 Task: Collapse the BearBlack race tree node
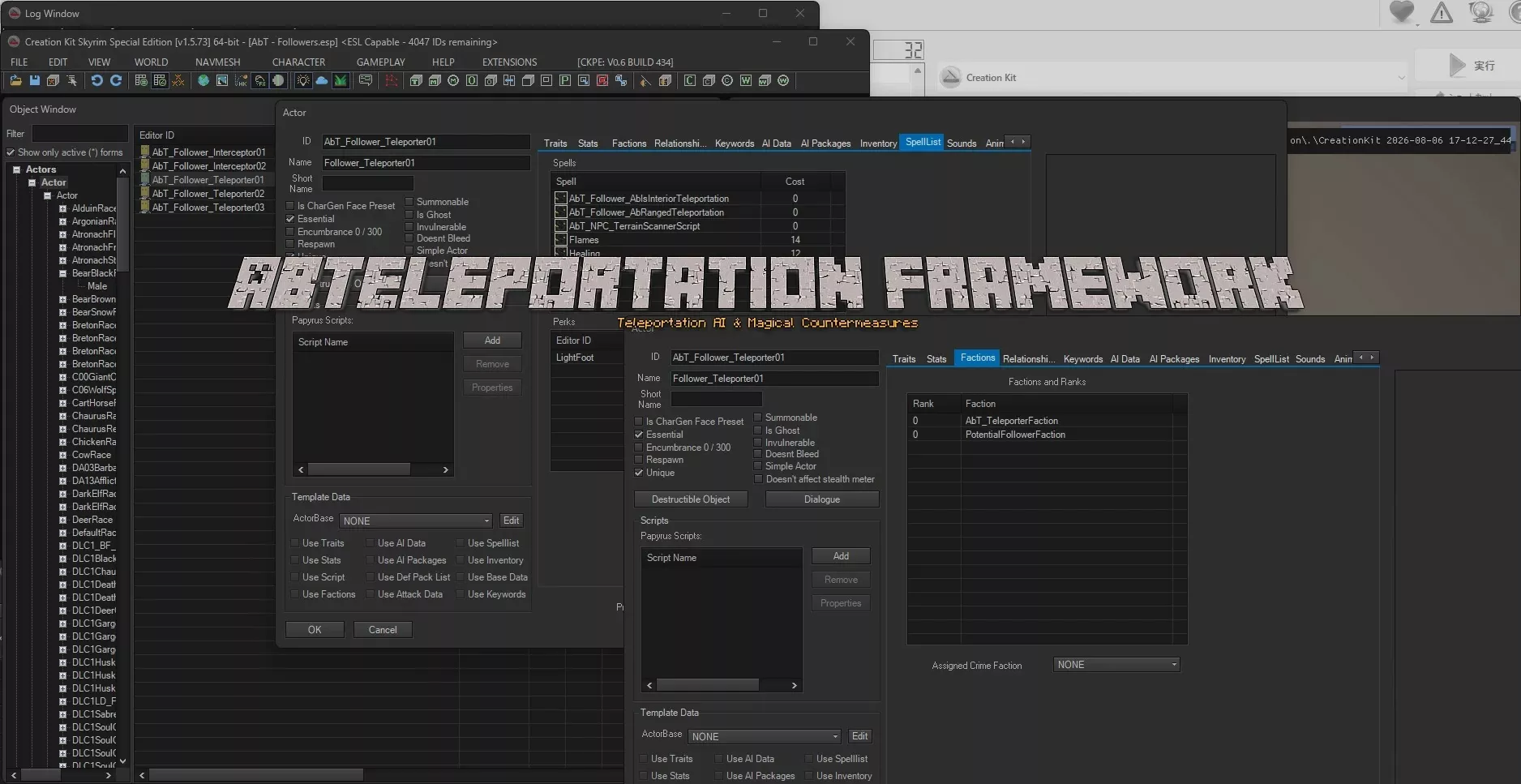click(x=62, y=273)
